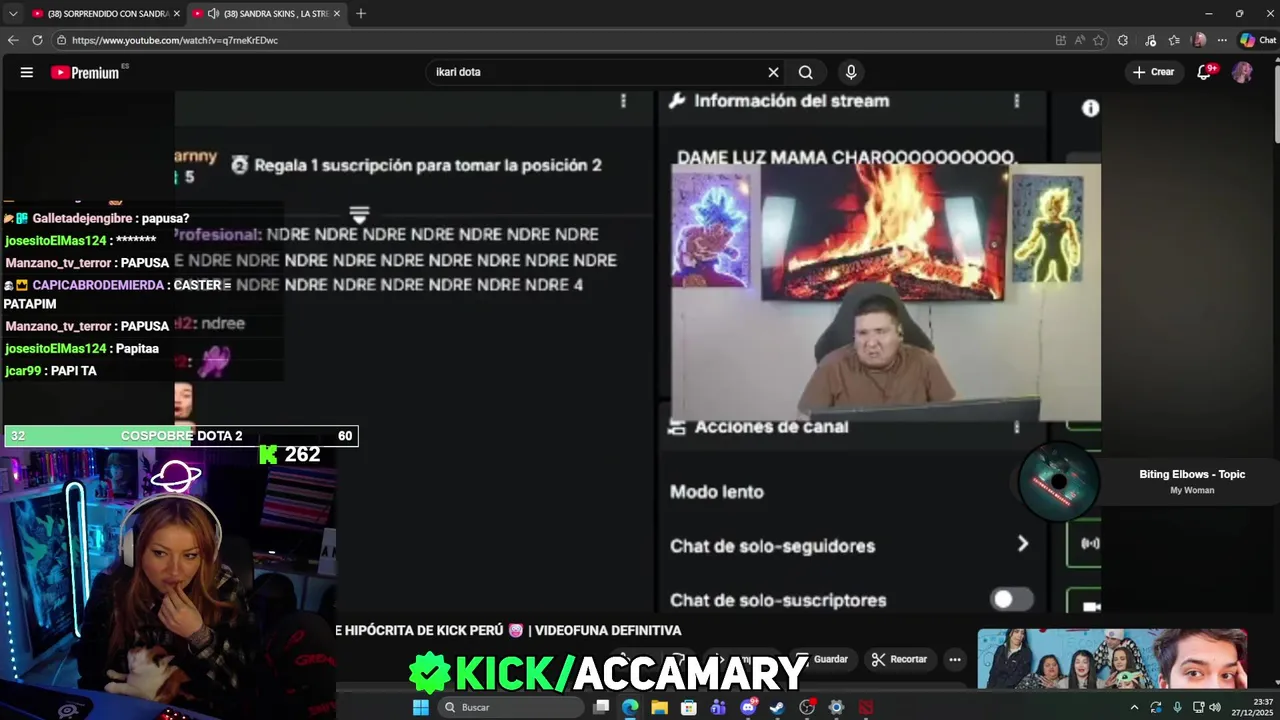Add page to favorites star
This screenshot has width=1280, height=720.
coord(1098,40)
